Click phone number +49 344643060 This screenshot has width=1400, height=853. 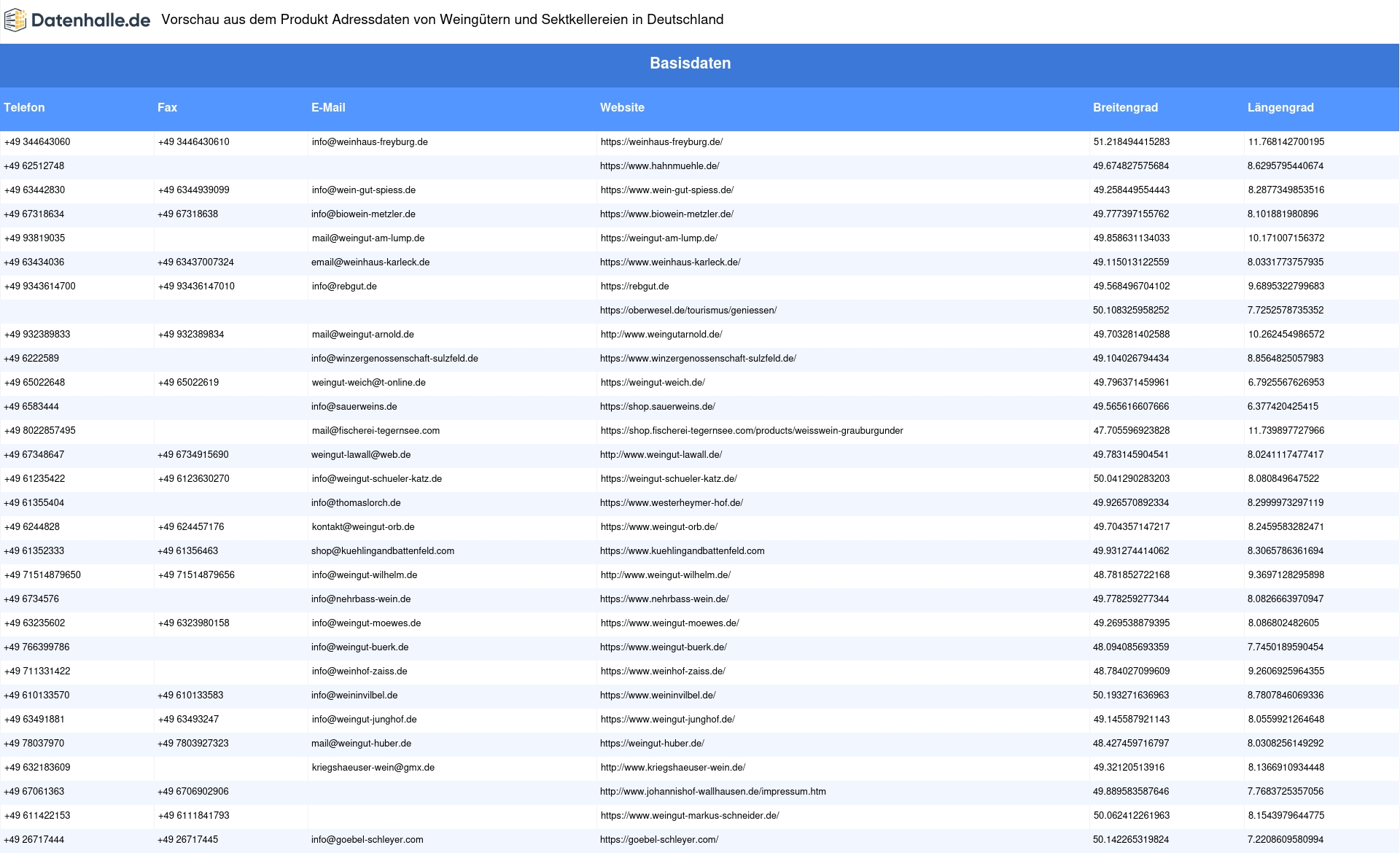coord(37,142)
